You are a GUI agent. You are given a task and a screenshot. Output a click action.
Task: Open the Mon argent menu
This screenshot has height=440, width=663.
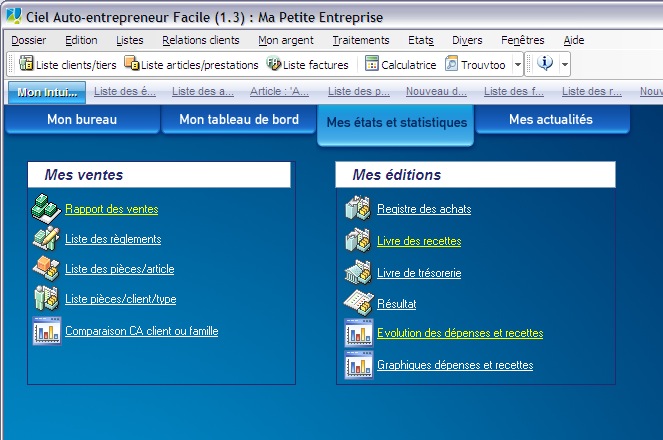[x=286, y=40]
